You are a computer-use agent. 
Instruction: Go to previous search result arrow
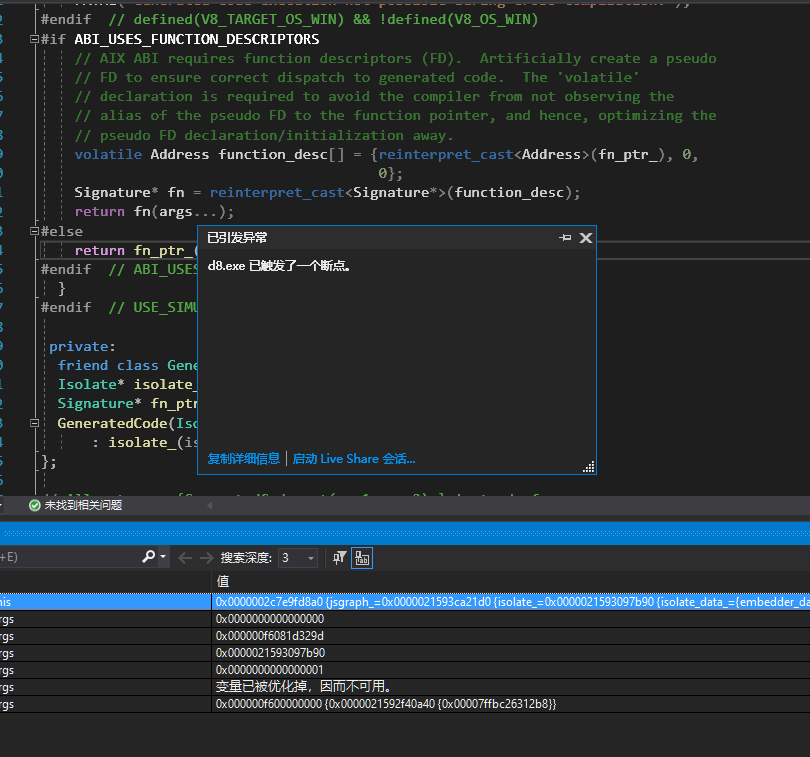click(x=185, y=558)
